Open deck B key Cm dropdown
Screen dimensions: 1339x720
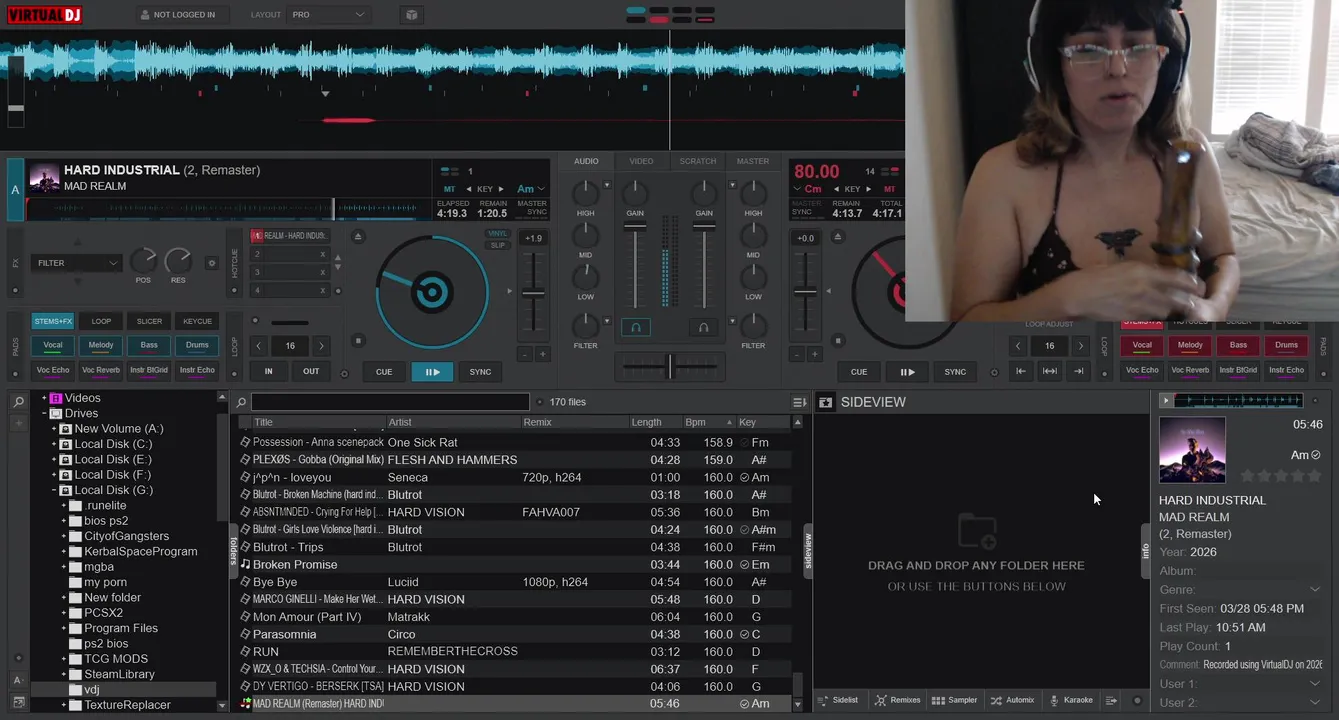[808, 189]
